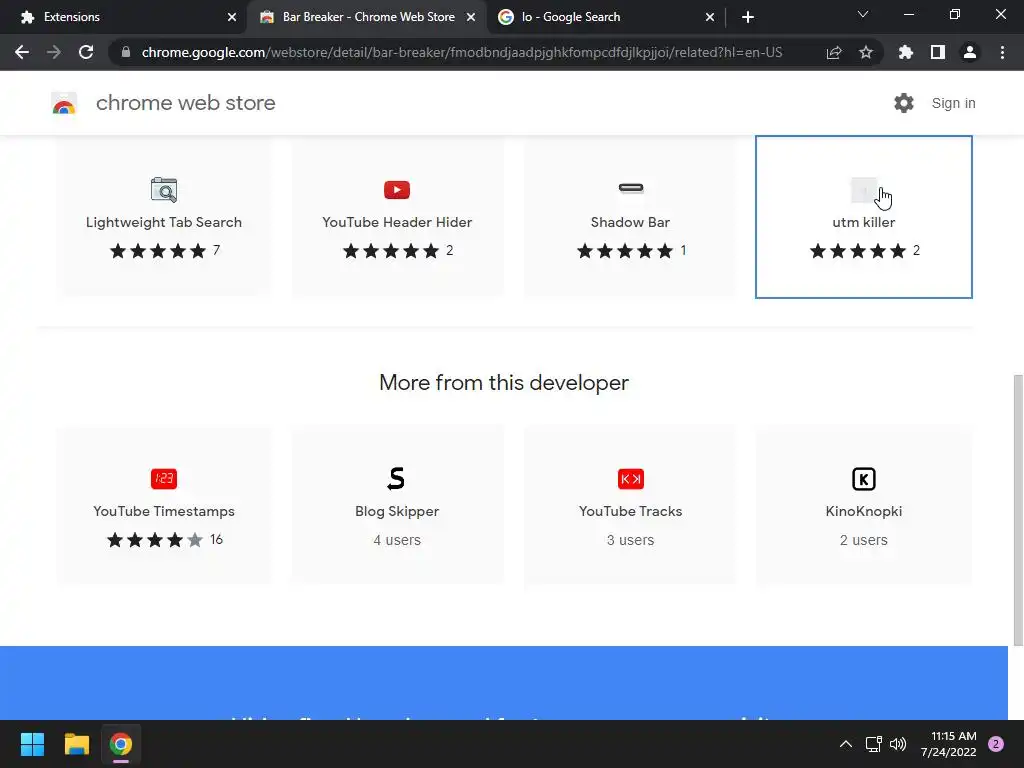Viewport: 1024px width, 768px height.
Task: Toggle the Chrome side panel
Action: pos(938,52)
